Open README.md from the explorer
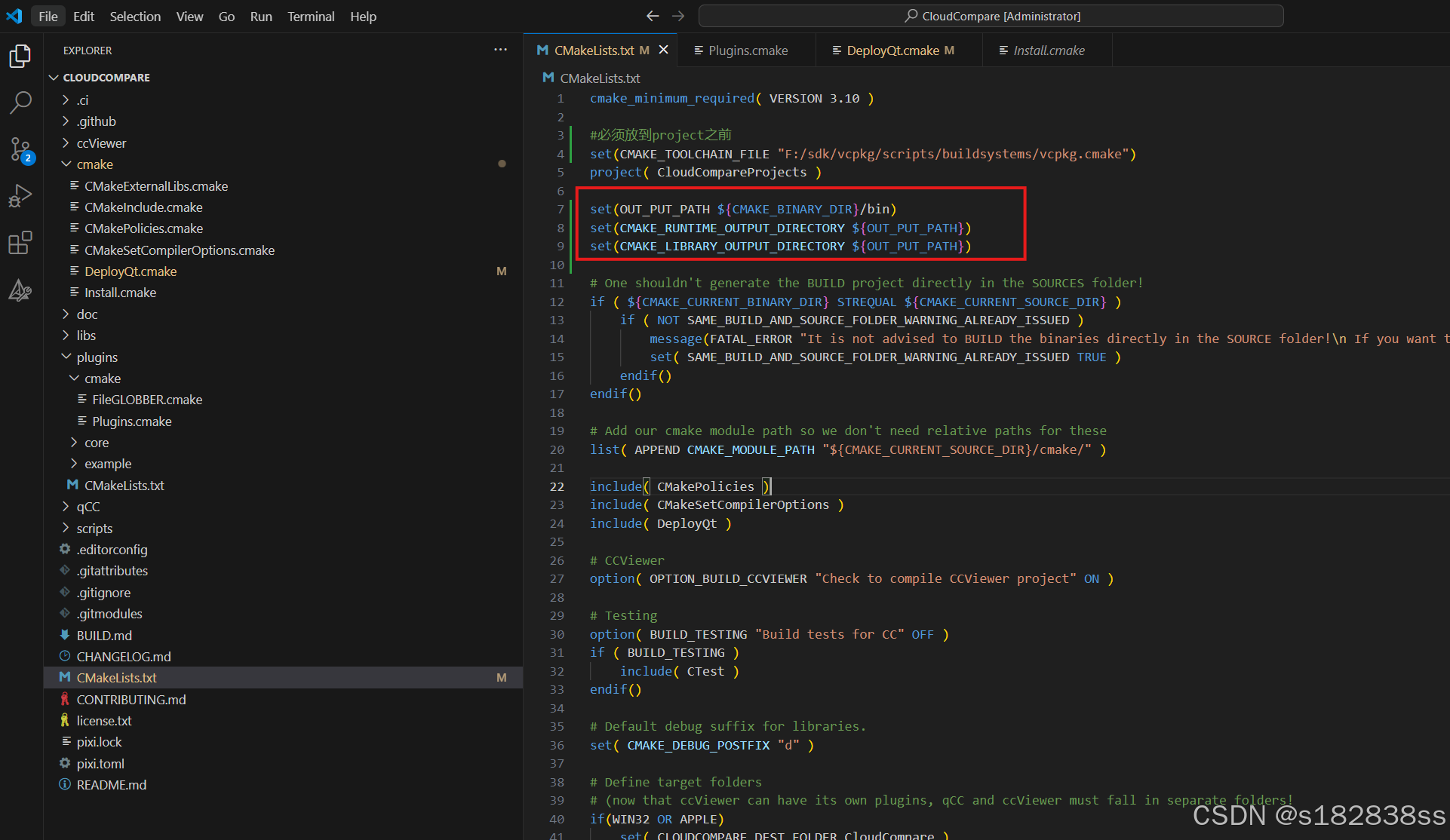This screenshot has height=840, width=1450. pos(111,785)
